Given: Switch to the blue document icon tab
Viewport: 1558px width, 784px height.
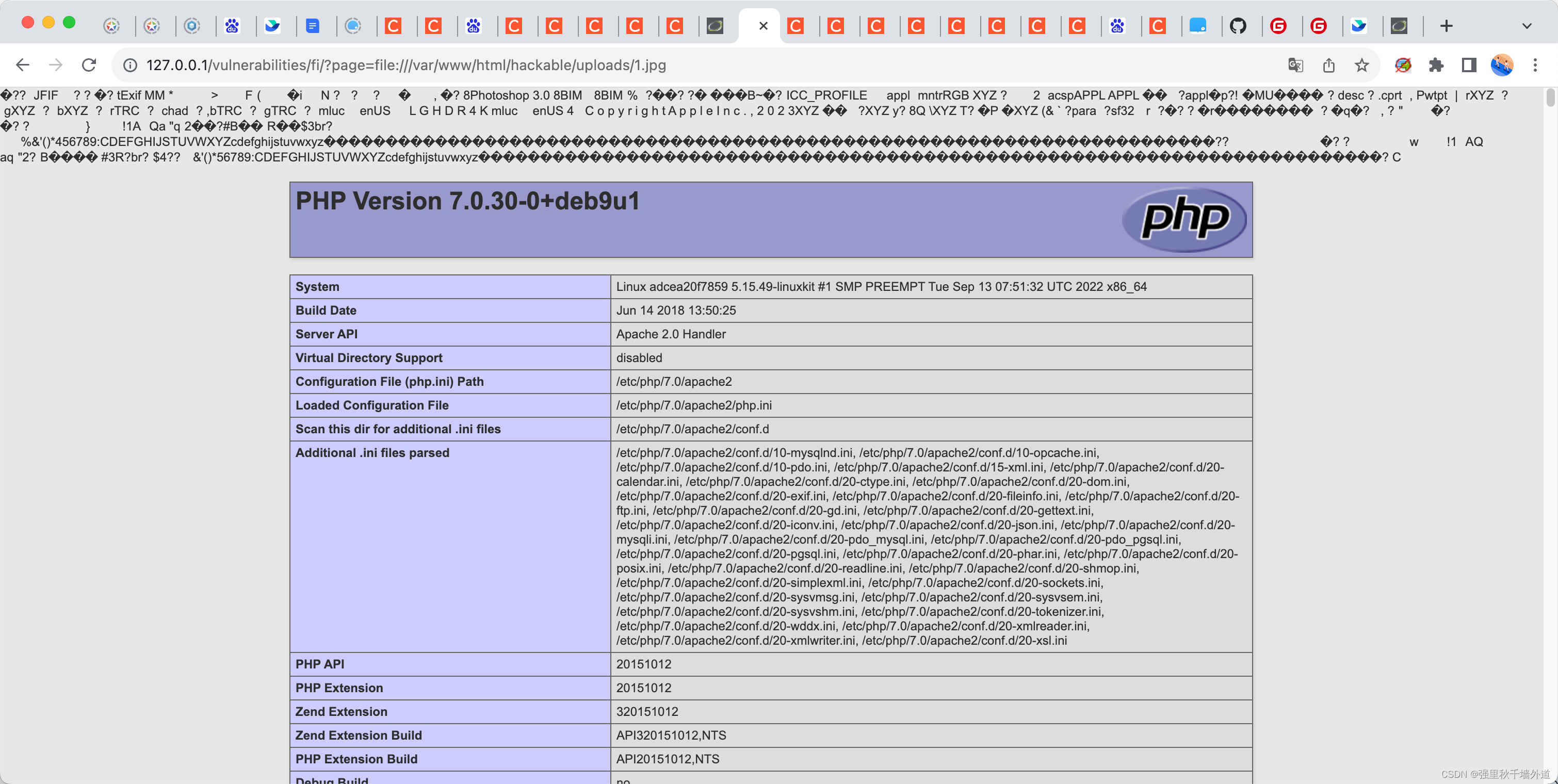Looking at the screenshot, I should (x=313, y=26).
